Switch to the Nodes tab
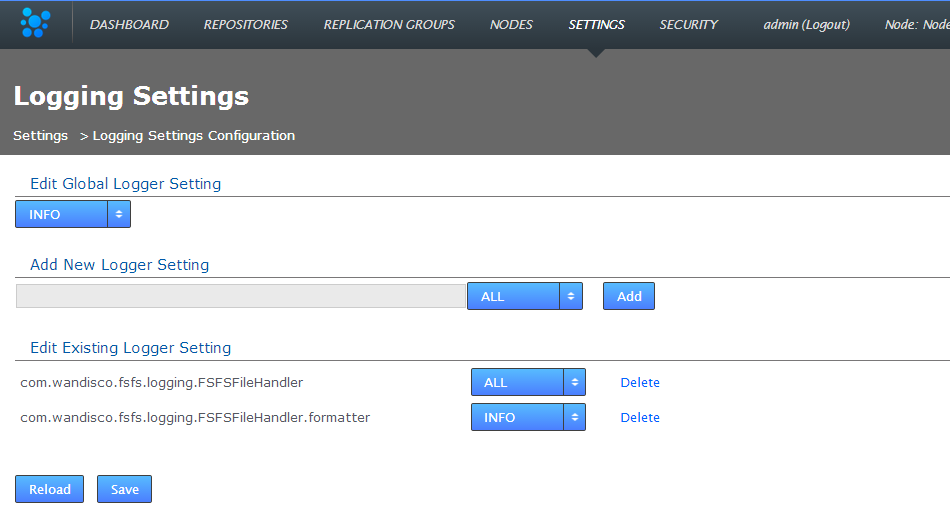The width and height of the screenshot is (950, 513). 511,25
